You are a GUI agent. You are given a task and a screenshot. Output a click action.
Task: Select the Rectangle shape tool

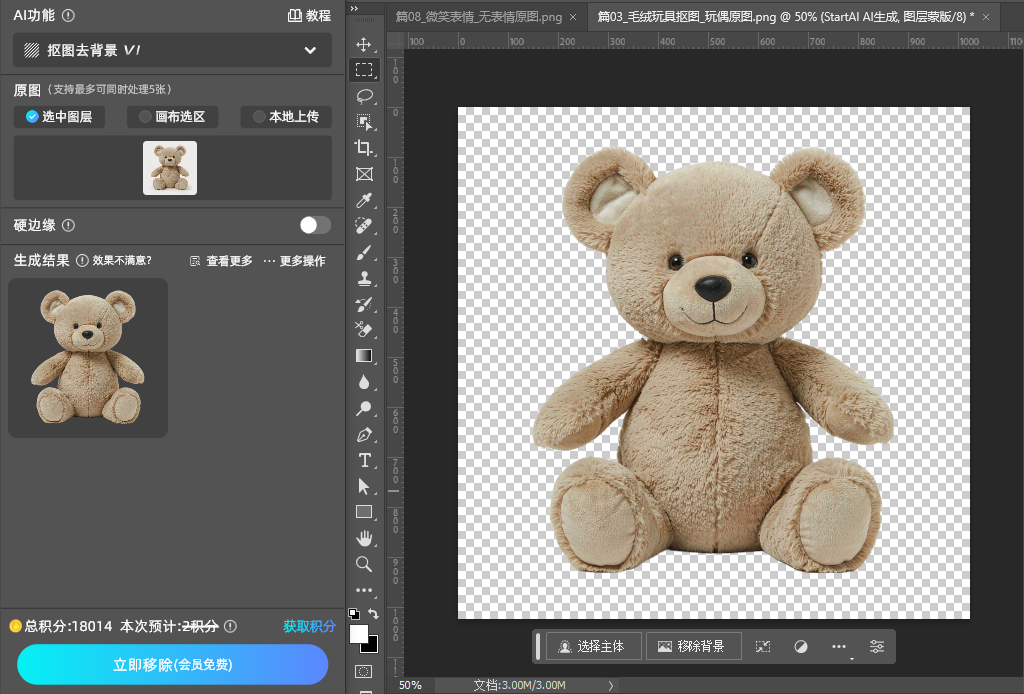point(364,513)
